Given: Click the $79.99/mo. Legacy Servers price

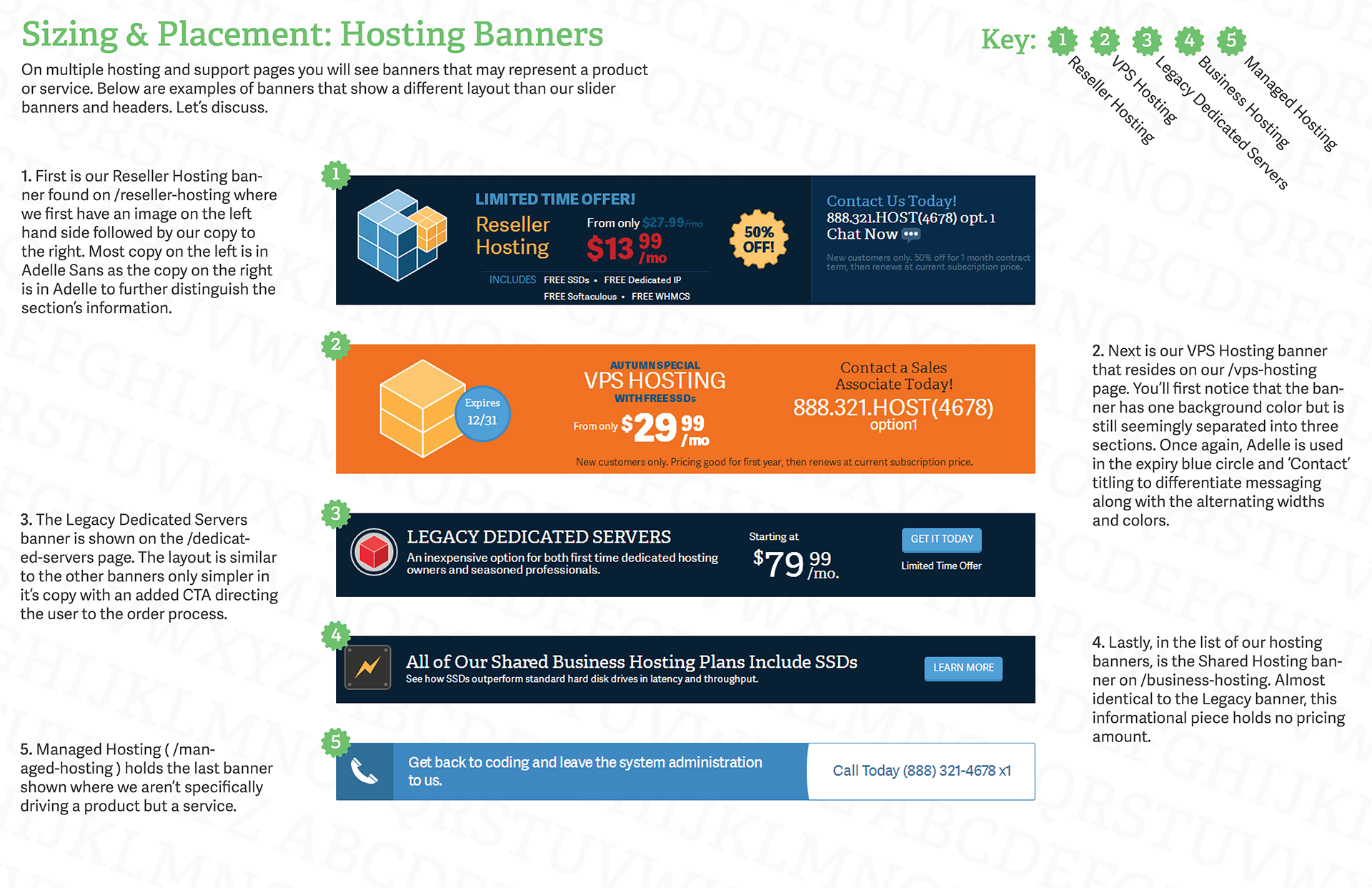Looking at the screenshot, I should pos(795,563).
